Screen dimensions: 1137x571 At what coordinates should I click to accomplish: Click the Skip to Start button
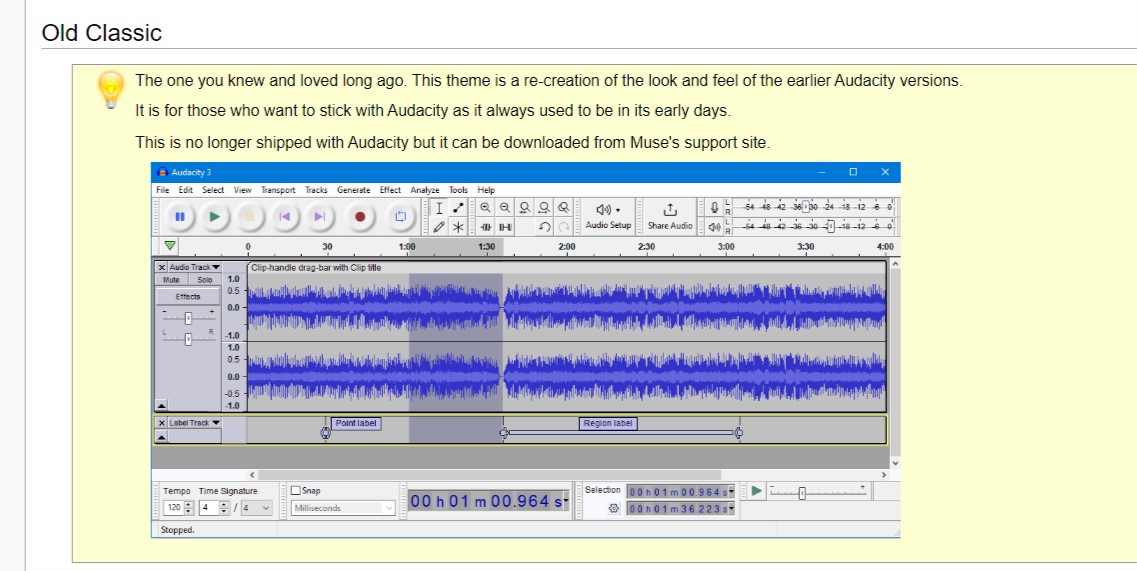[x=285, y=216]
